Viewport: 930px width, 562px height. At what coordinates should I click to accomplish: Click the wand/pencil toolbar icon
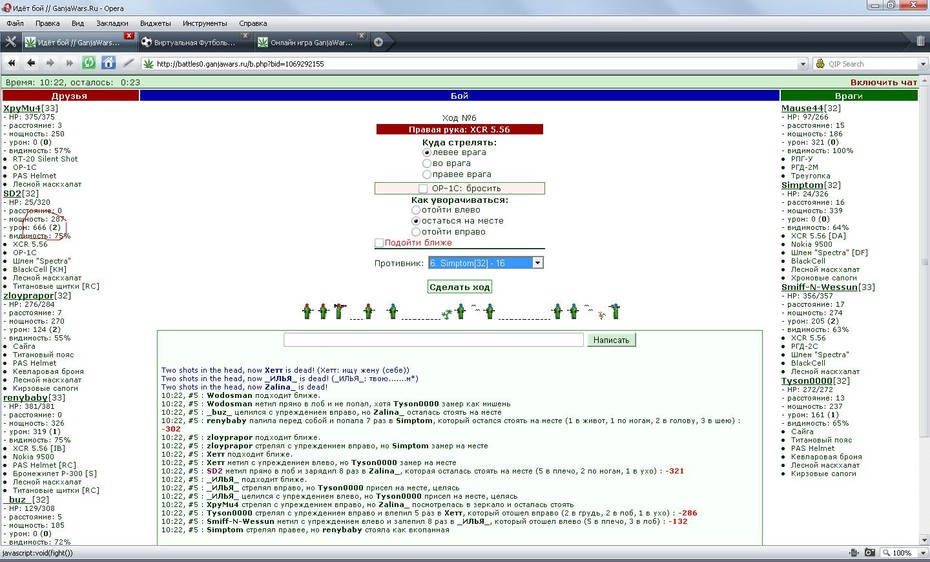(128, 63)
